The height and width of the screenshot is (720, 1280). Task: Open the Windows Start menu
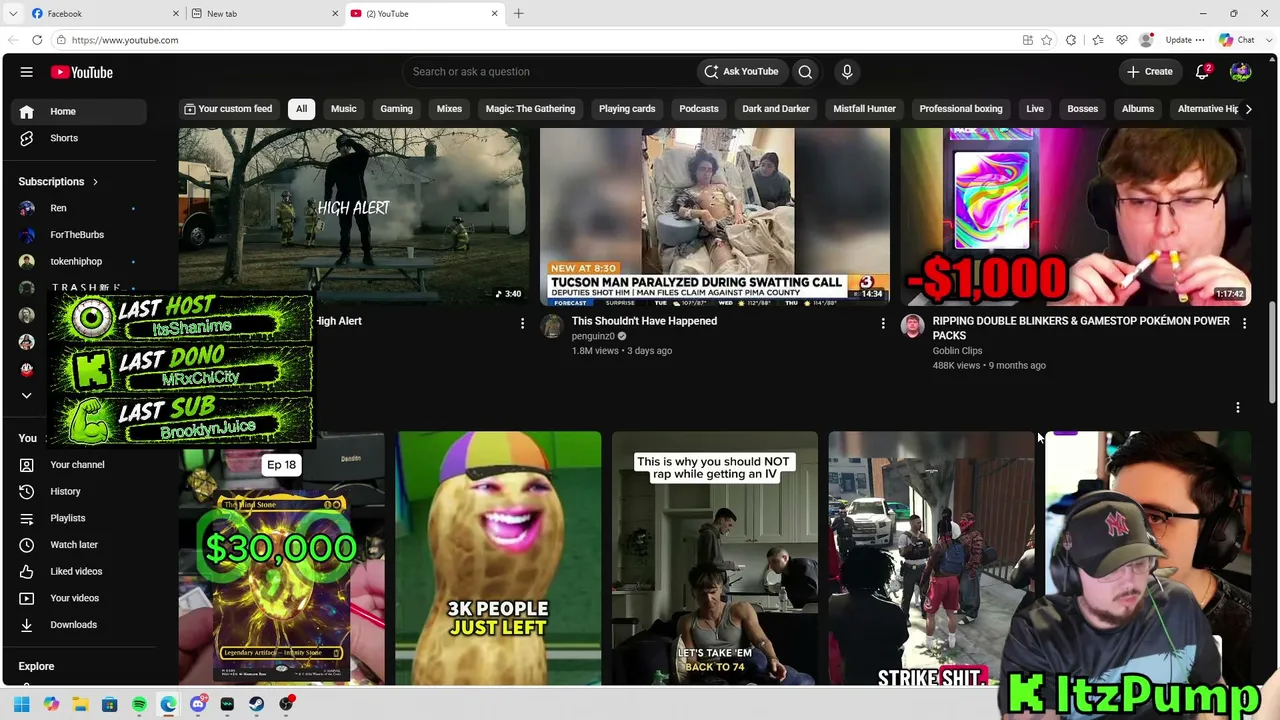[22, 704]
